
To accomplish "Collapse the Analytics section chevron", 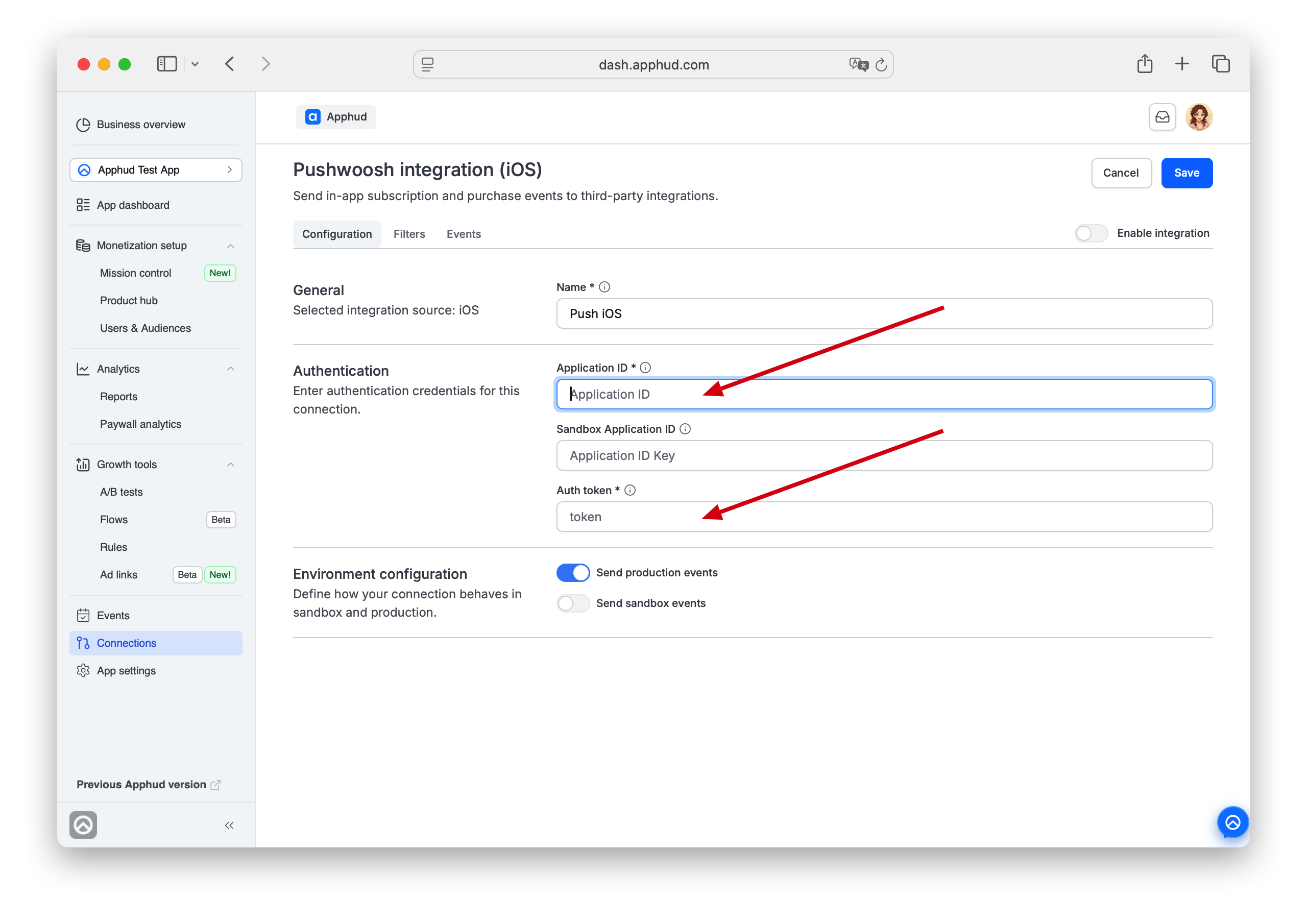I will (231, 369).
